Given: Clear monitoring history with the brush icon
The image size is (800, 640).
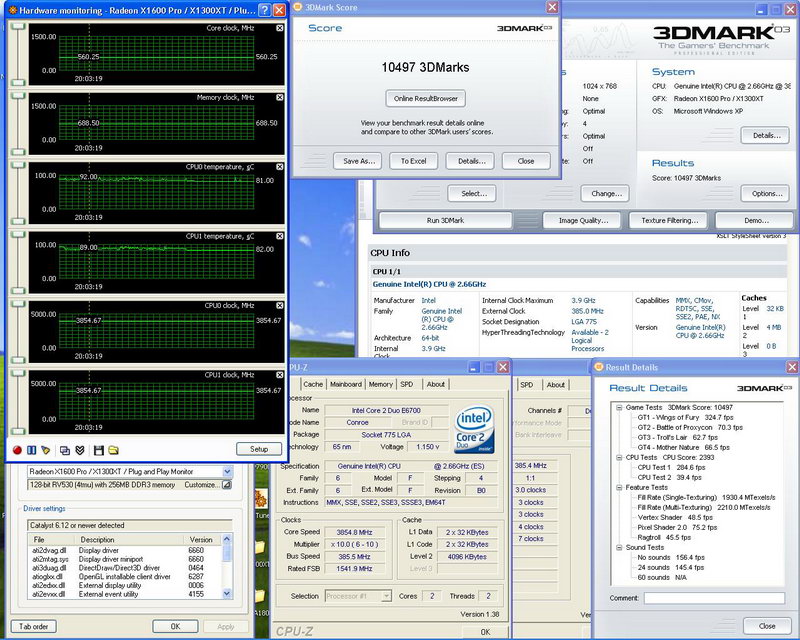Looking at the screenshot, I should click(46, 450).
